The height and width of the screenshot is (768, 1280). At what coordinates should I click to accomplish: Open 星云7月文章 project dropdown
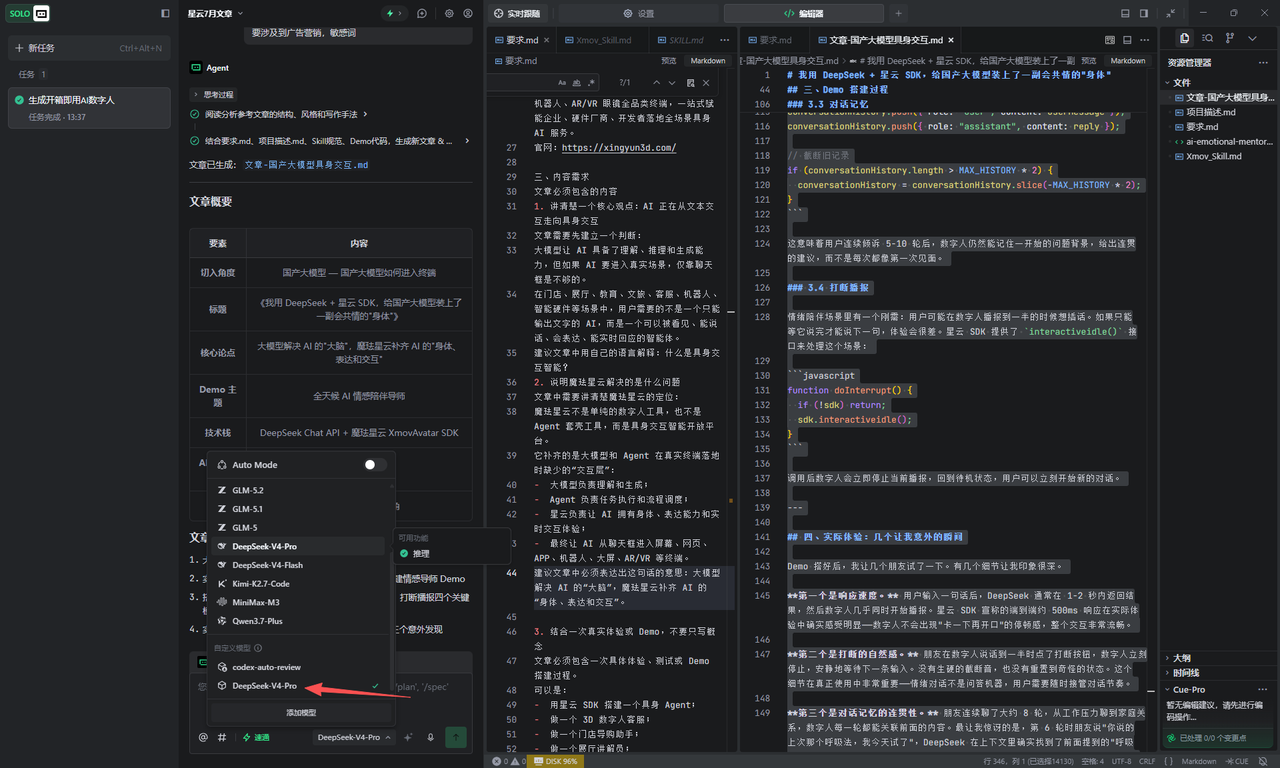click(x=215, y=14)
